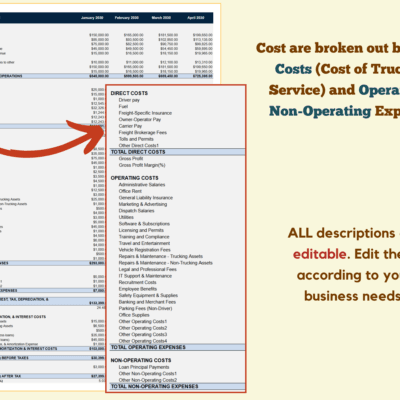The height and width of the screenshot is (400, 400).
Task: Click the Office Rent row label
Action: [130, 191]
